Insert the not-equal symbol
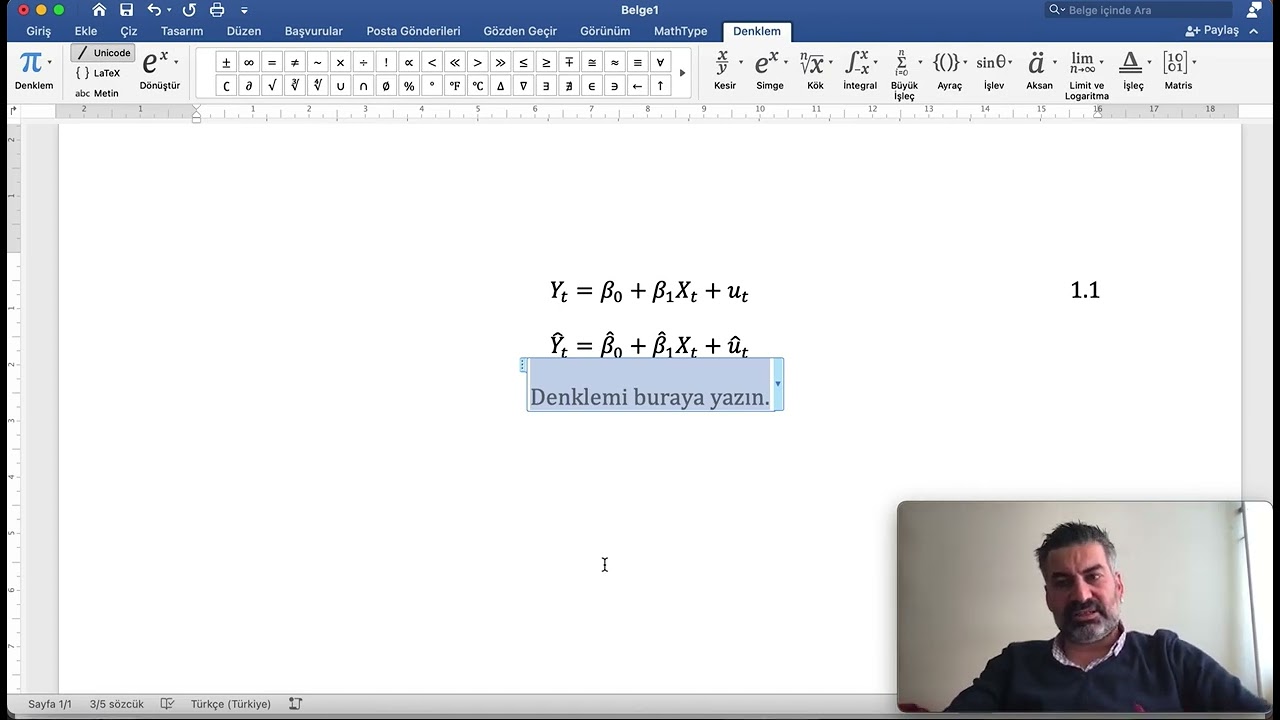The image size is (1280, 720). pyautogui.click(x=295, y=62)
